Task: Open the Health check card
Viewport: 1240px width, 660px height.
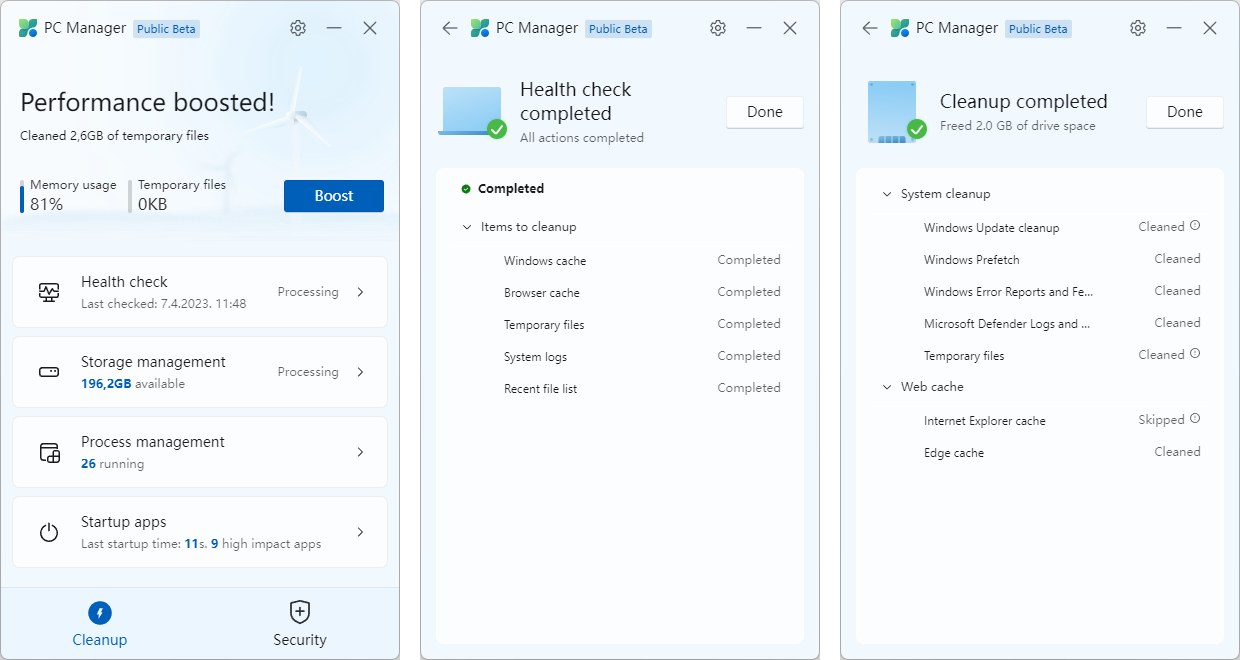Action: point(200,292)
